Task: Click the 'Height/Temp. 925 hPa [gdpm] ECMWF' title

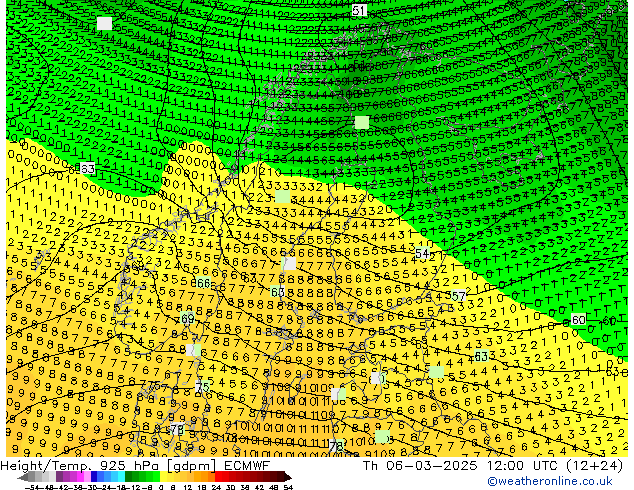Action: pyautogui.click(x=135, y=466)
